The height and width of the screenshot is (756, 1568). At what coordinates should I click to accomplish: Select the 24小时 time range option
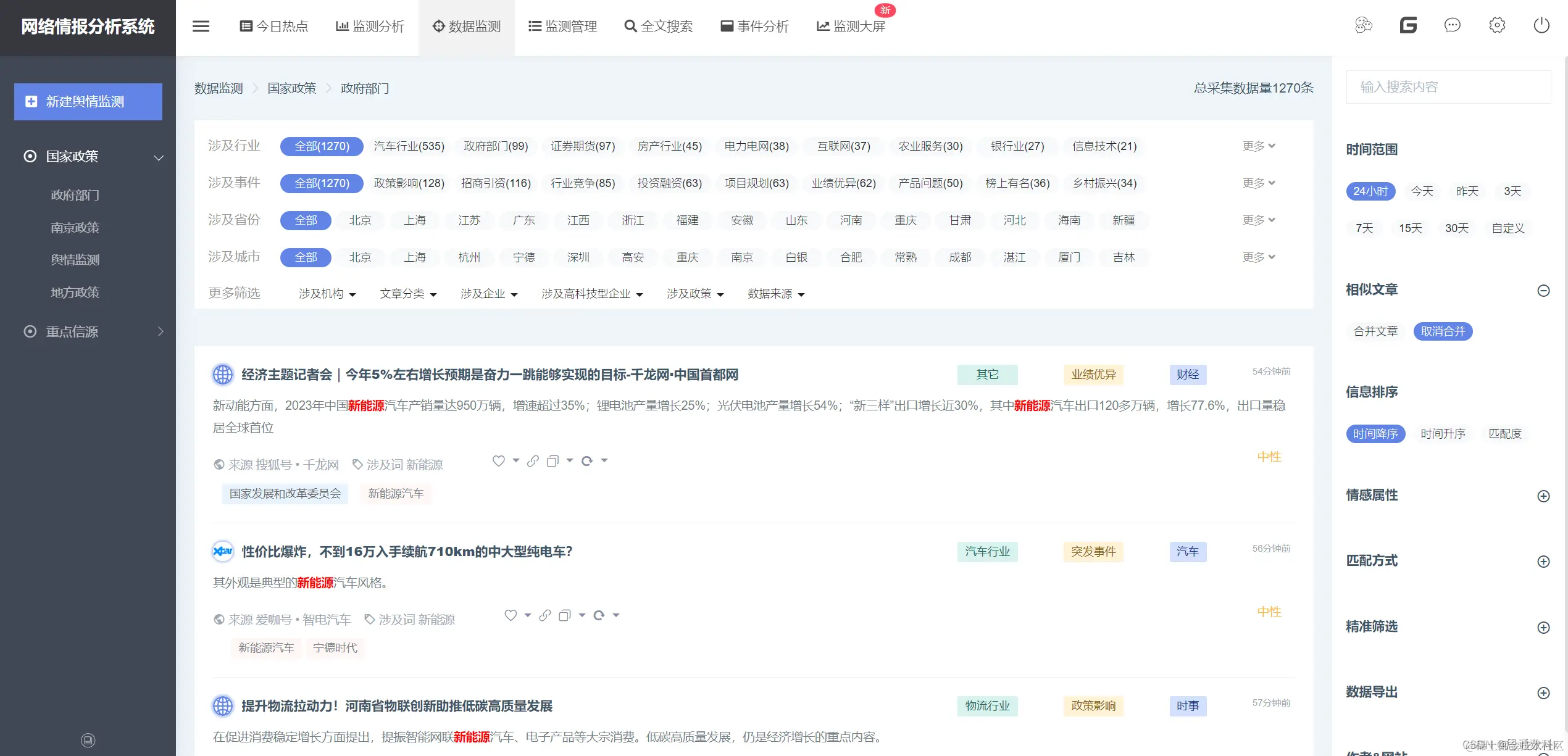pyautogui.click(x=1370, y=191)
